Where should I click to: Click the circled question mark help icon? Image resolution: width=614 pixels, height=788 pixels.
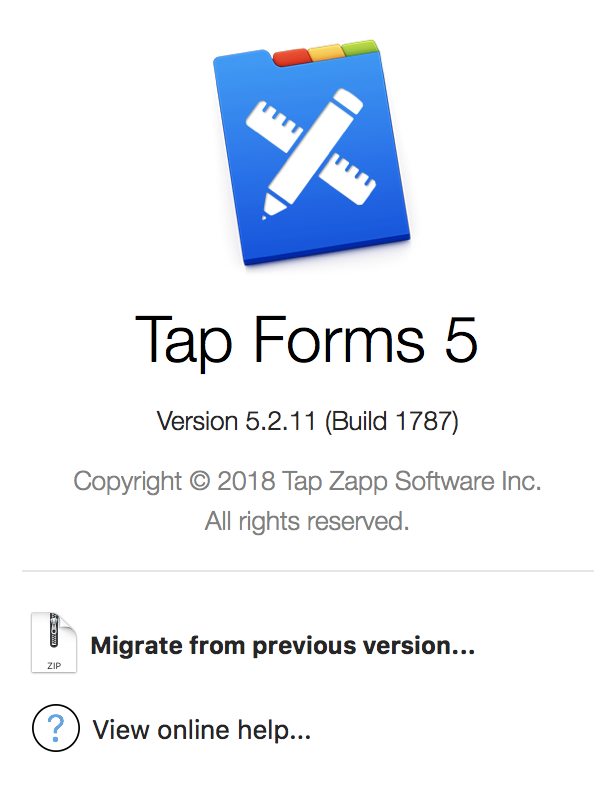coord(54,729)
